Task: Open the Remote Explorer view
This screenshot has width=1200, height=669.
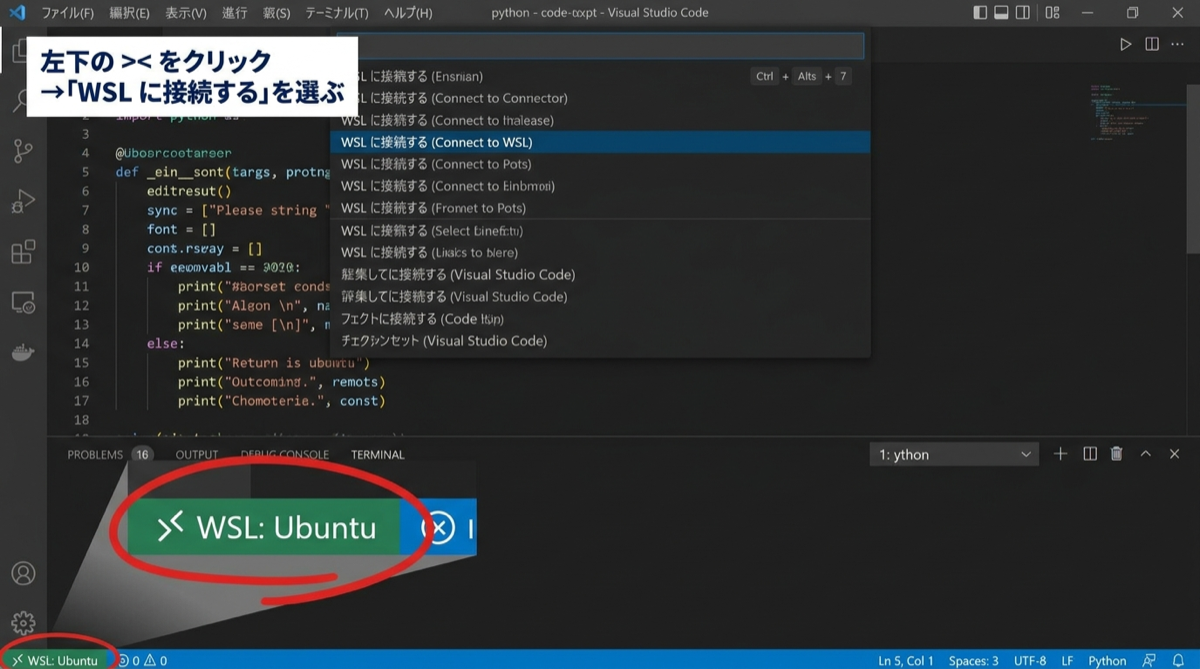Action: (x=22, y=302)
